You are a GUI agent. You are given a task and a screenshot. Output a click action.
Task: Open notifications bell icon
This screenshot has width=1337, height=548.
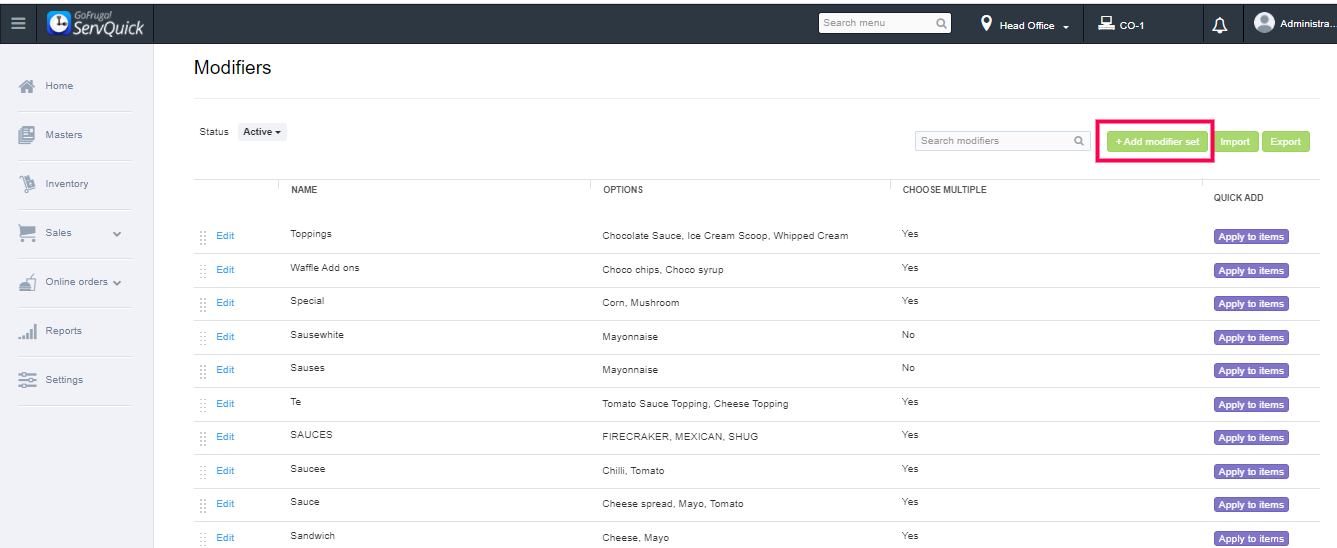[x=1220, y=25]
